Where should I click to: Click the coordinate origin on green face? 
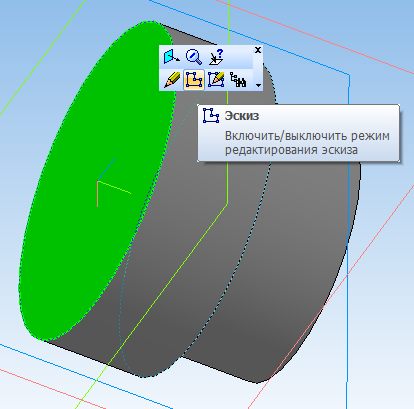[97, 181]
